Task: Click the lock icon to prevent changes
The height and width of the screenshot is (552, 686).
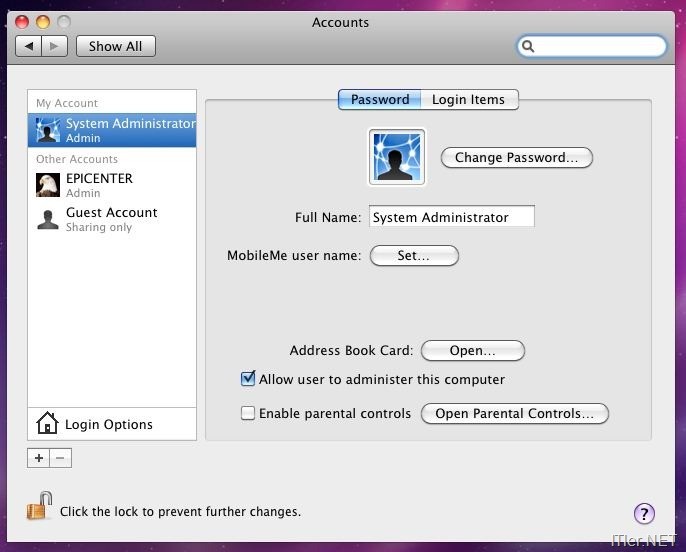Action: 38,507
